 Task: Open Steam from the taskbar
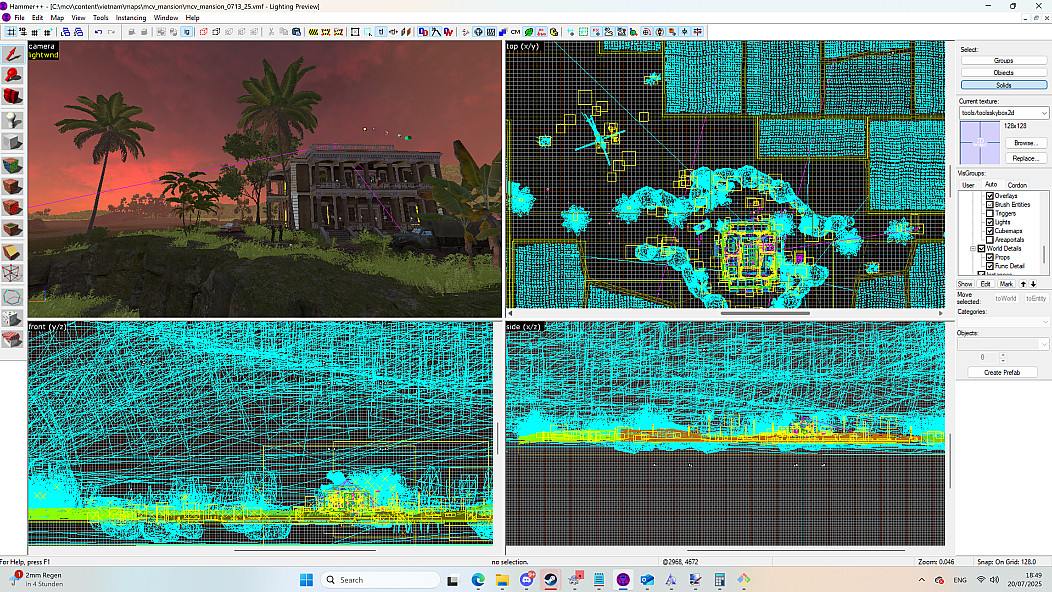click(550, 579)
